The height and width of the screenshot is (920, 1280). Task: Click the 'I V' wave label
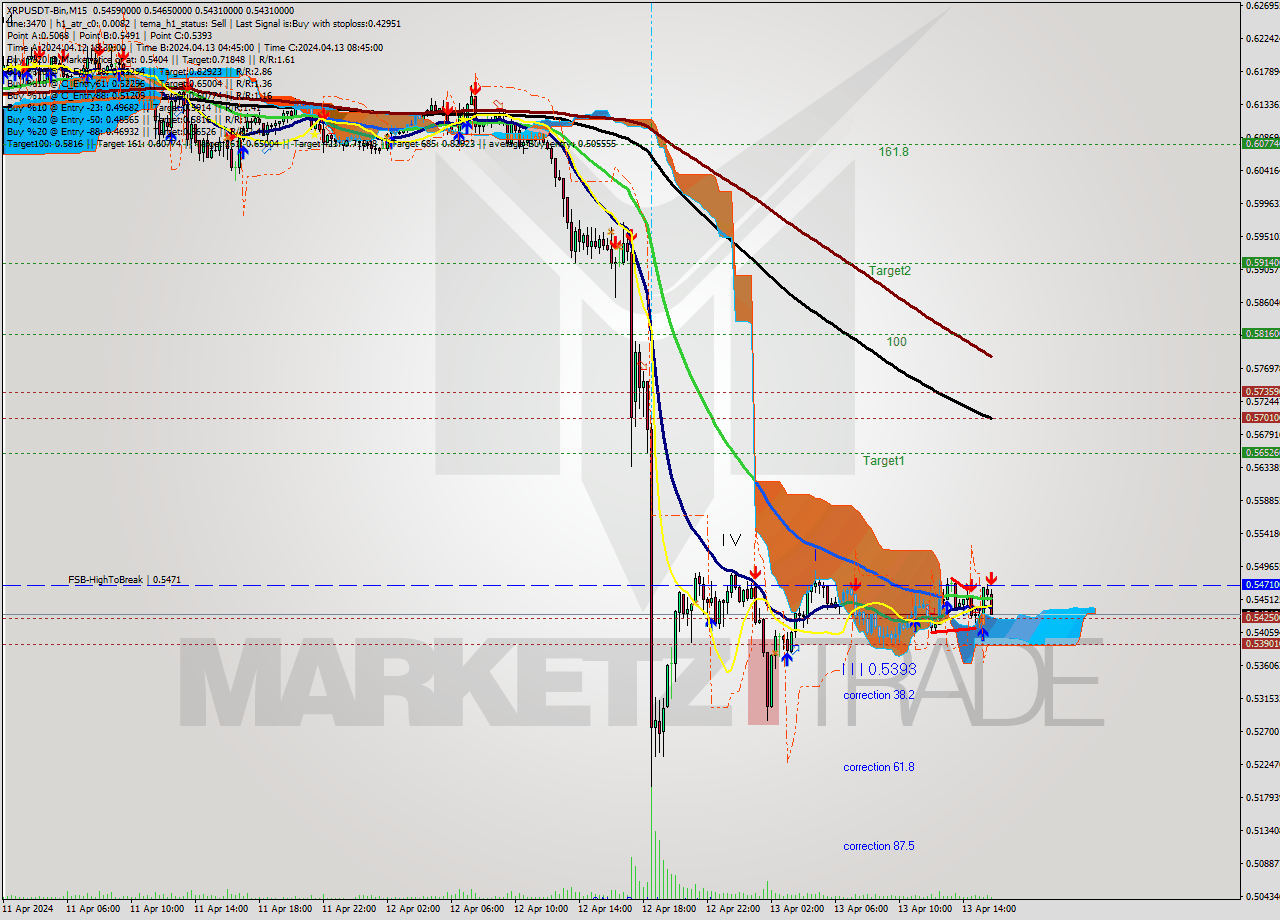732,540
